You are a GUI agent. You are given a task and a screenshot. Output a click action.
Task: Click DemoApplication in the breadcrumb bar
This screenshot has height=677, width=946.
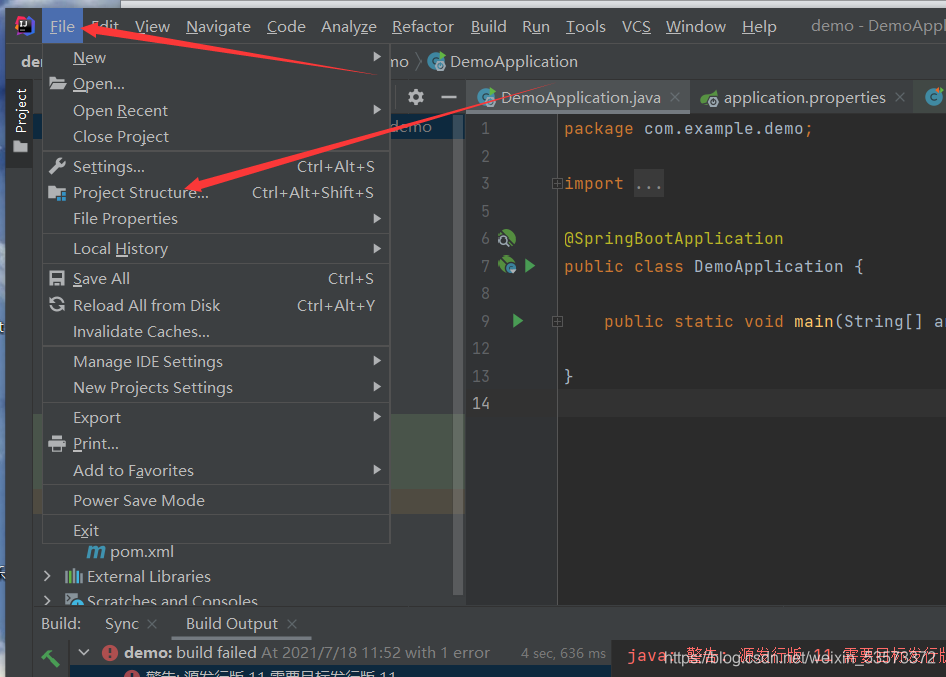[x=513, y=62]
